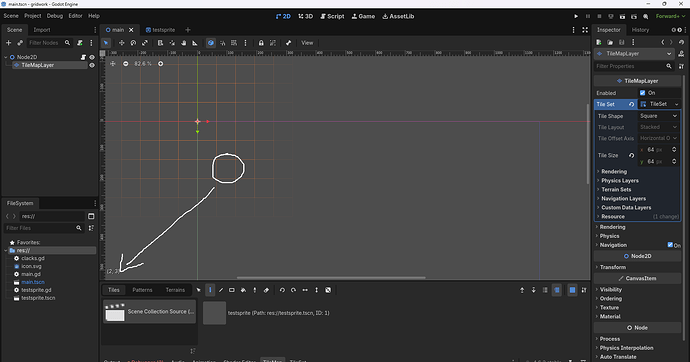Choose the tile Eraser tool

[266, 290]
